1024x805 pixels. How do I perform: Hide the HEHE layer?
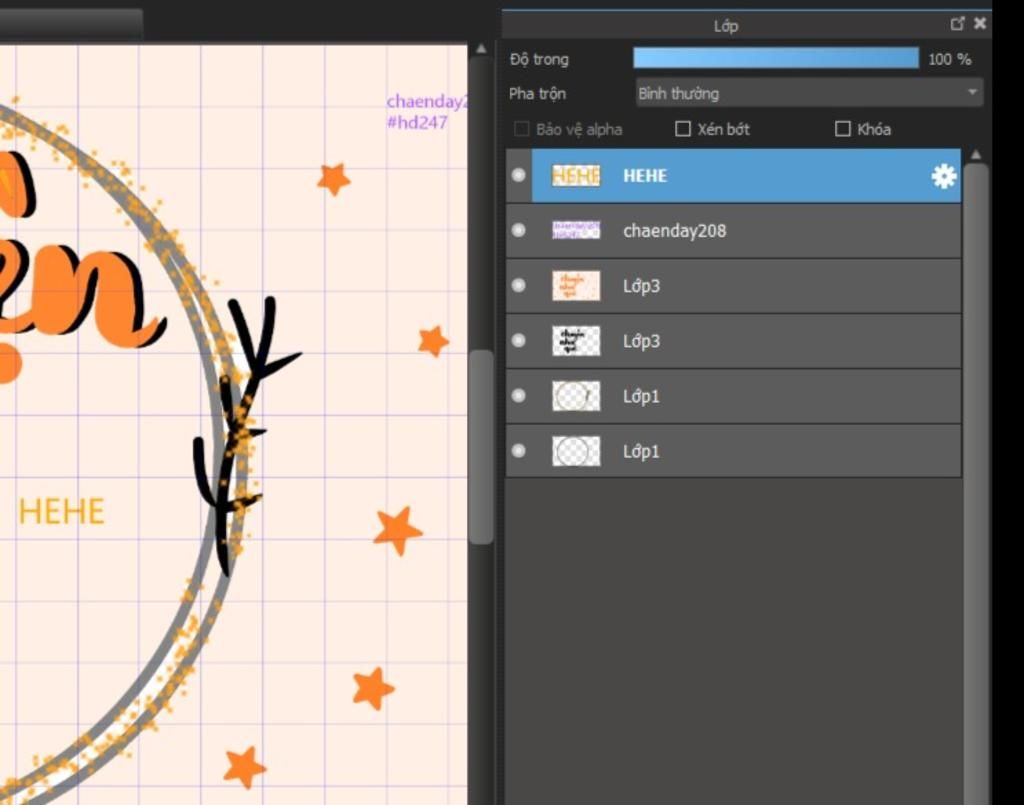coord(519,175)
